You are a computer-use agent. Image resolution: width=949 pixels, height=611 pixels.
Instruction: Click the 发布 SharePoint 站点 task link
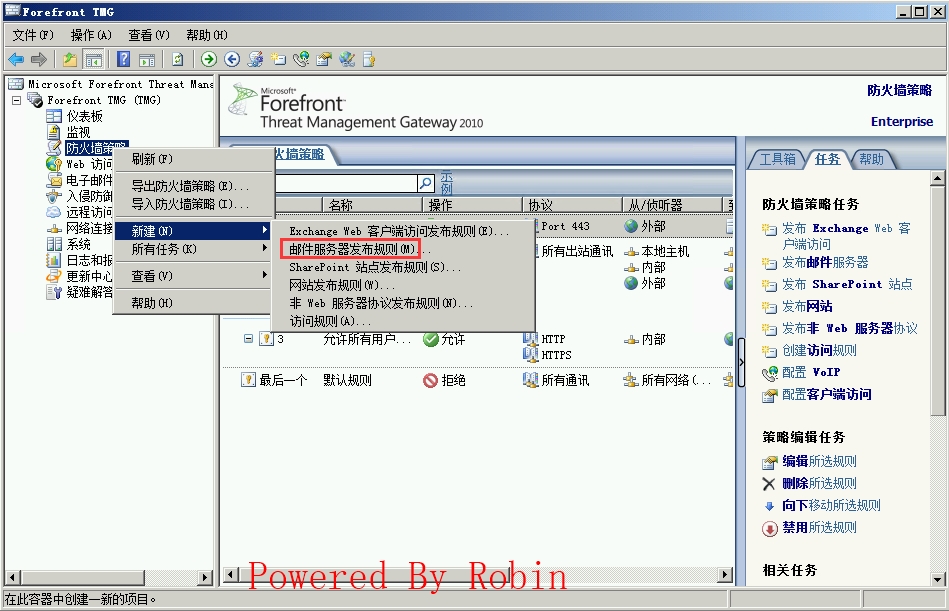click(x=847, y=284)
